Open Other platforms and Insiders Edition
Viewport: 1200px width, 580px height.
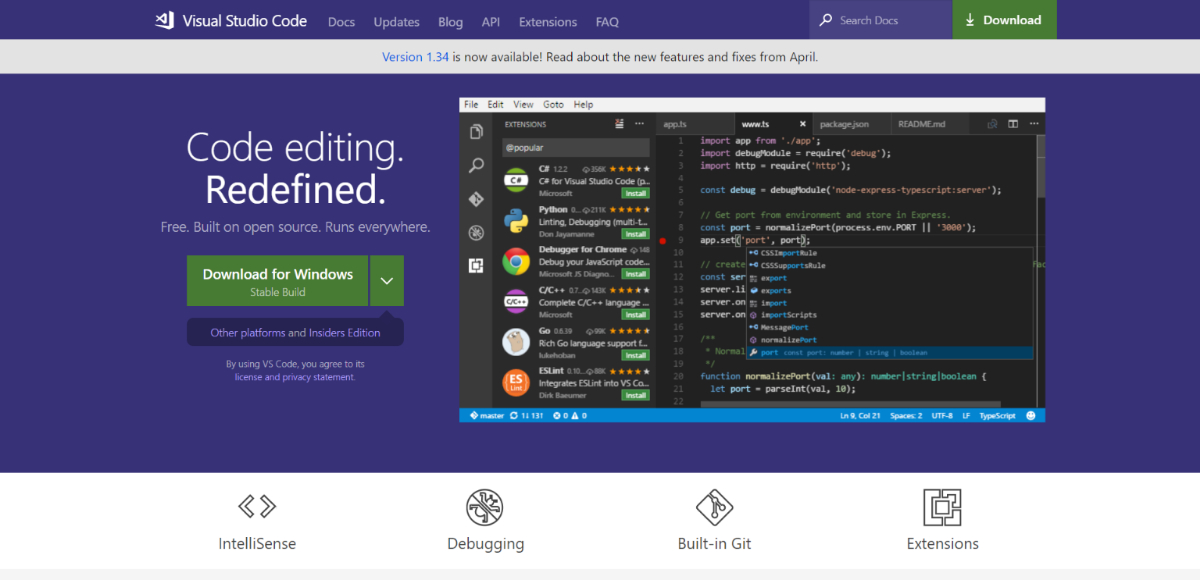click(x=295, y=333)
